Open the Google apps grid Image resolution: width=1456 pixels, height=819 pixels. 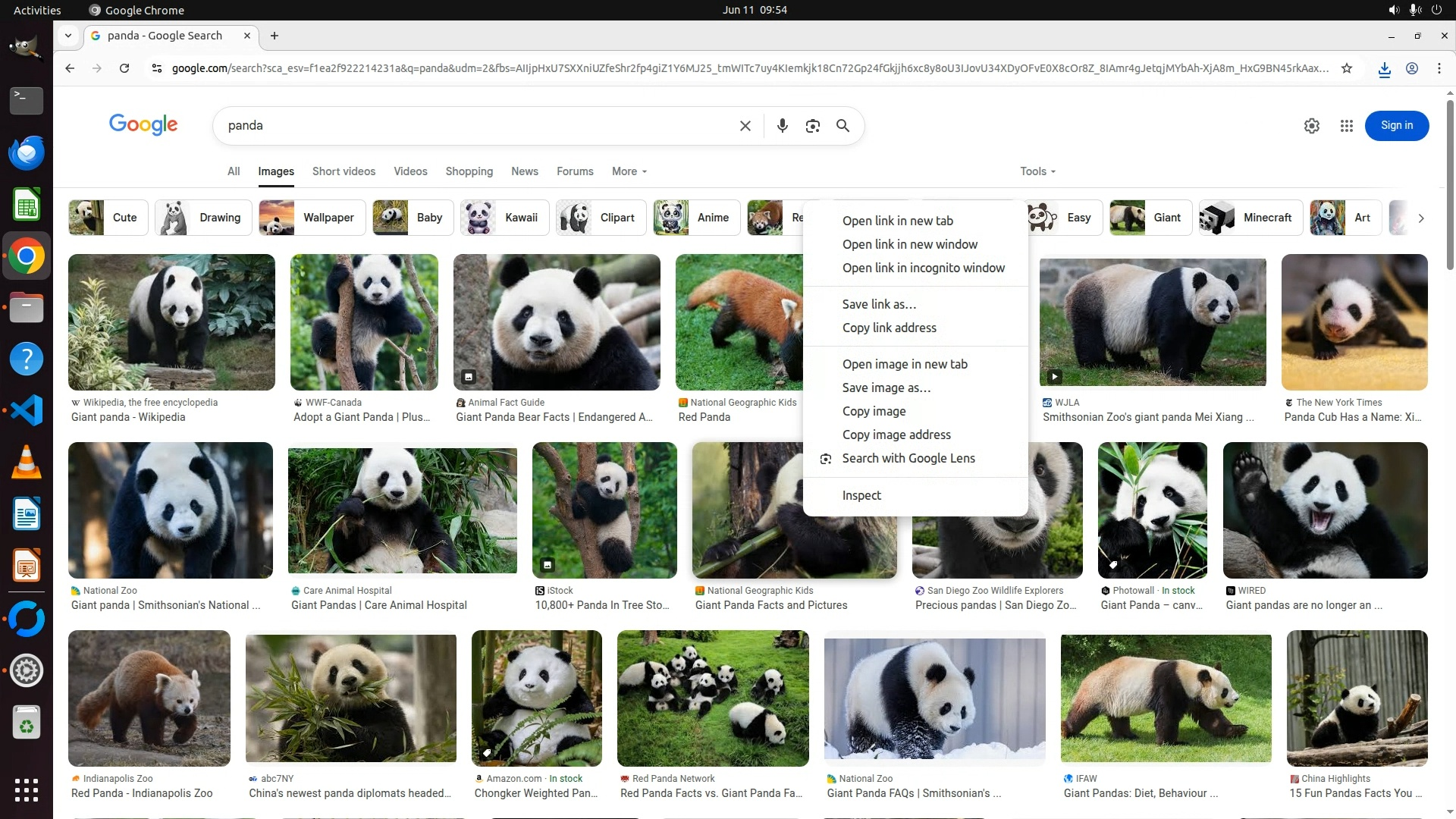pos(1346,126)
